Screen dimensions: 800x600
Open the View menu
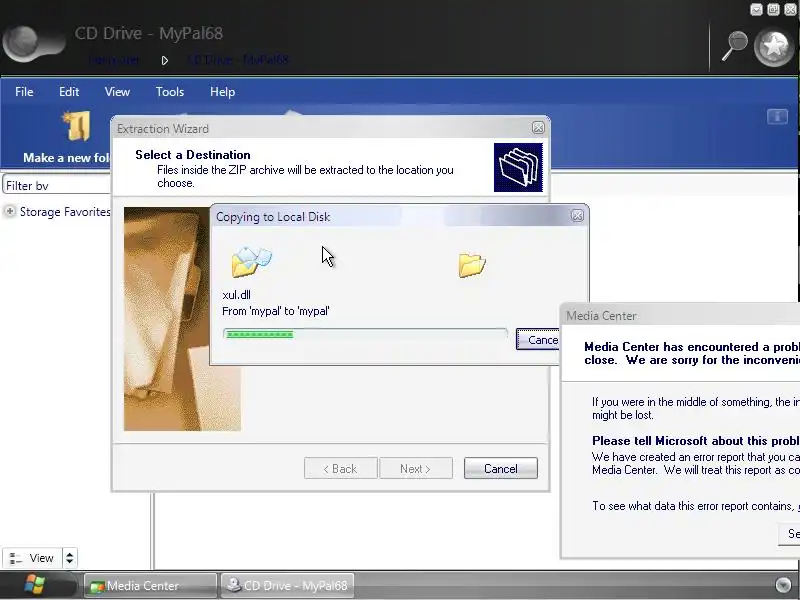[117, 92]
